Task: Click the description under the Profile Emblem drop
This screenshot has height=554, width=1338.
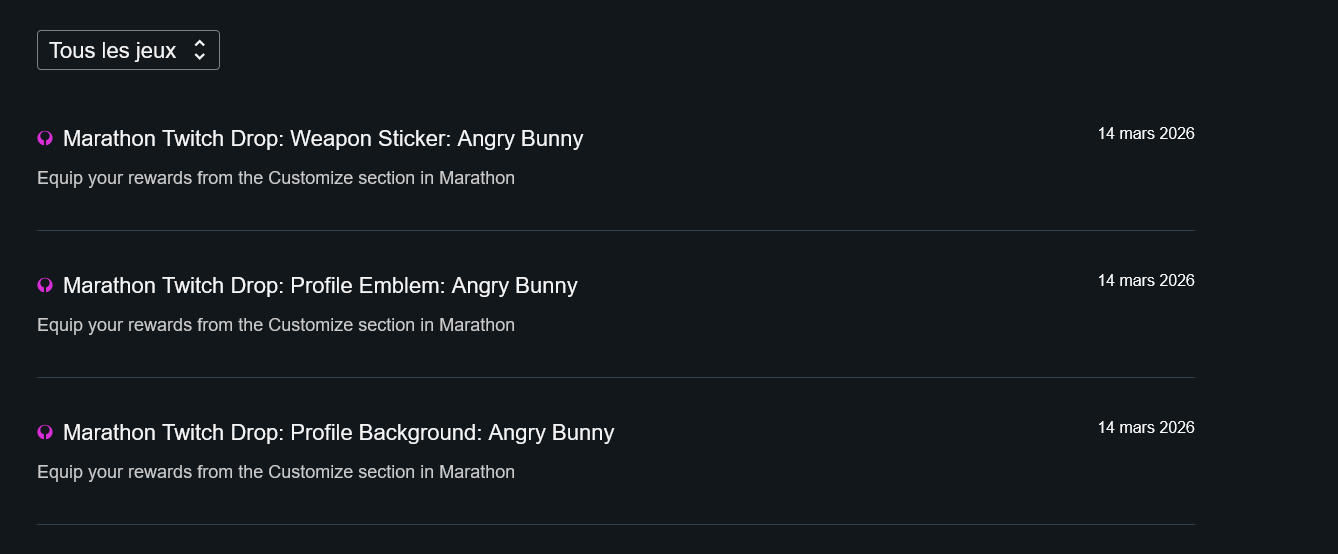Action: (276, 325)
